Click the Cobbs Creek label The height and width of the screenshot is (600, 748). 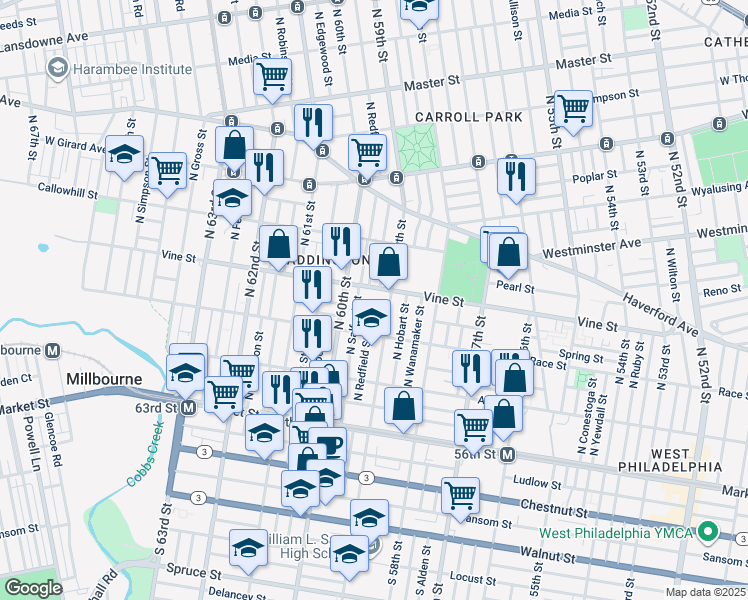click(x=145, y=454)
